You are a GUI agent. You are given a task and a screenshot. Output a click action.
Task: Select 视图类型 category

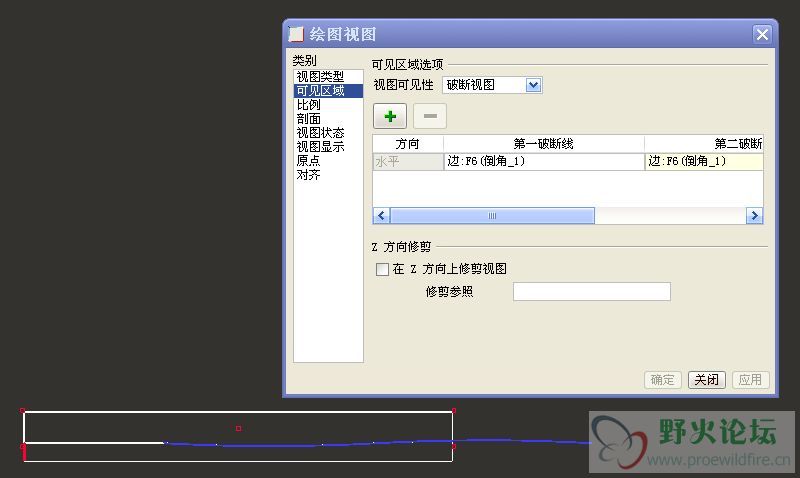(320, 77)
